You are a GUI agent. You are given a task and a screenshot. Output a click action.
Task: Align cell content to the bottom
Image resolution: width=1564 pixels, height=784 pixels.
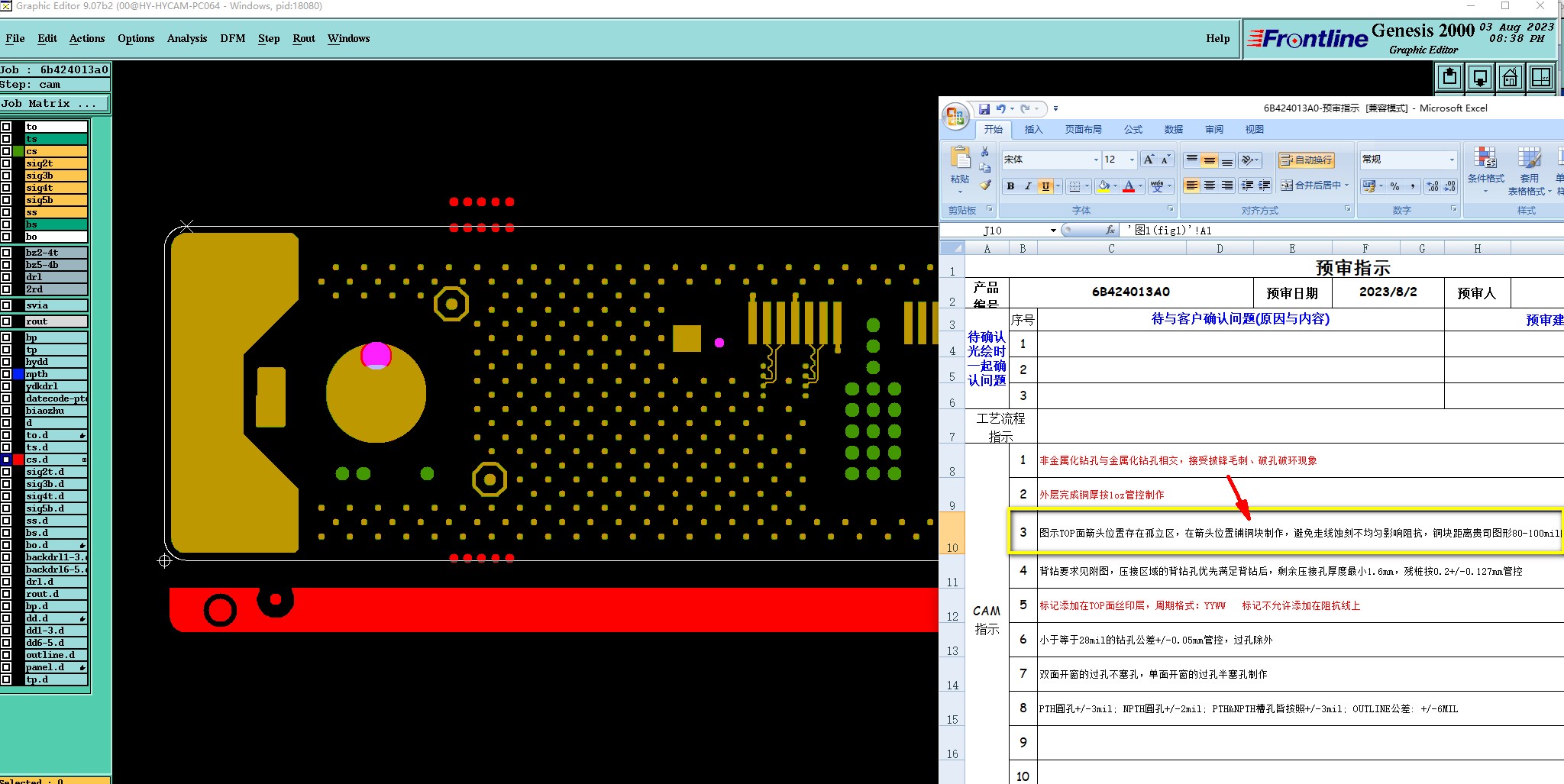[x=1226, y=160]
